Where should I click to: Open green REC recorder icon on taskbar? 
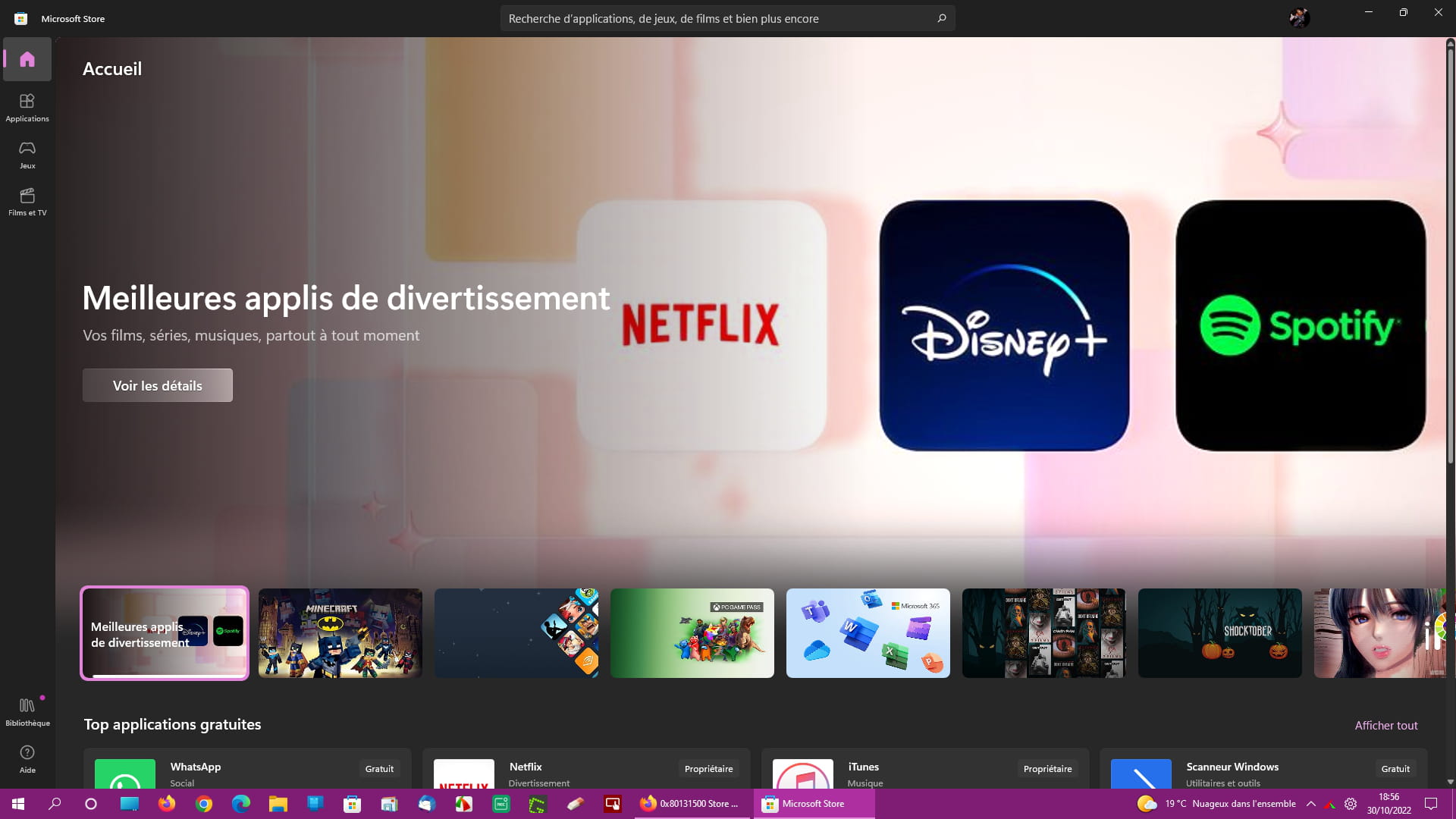[501, 804]
